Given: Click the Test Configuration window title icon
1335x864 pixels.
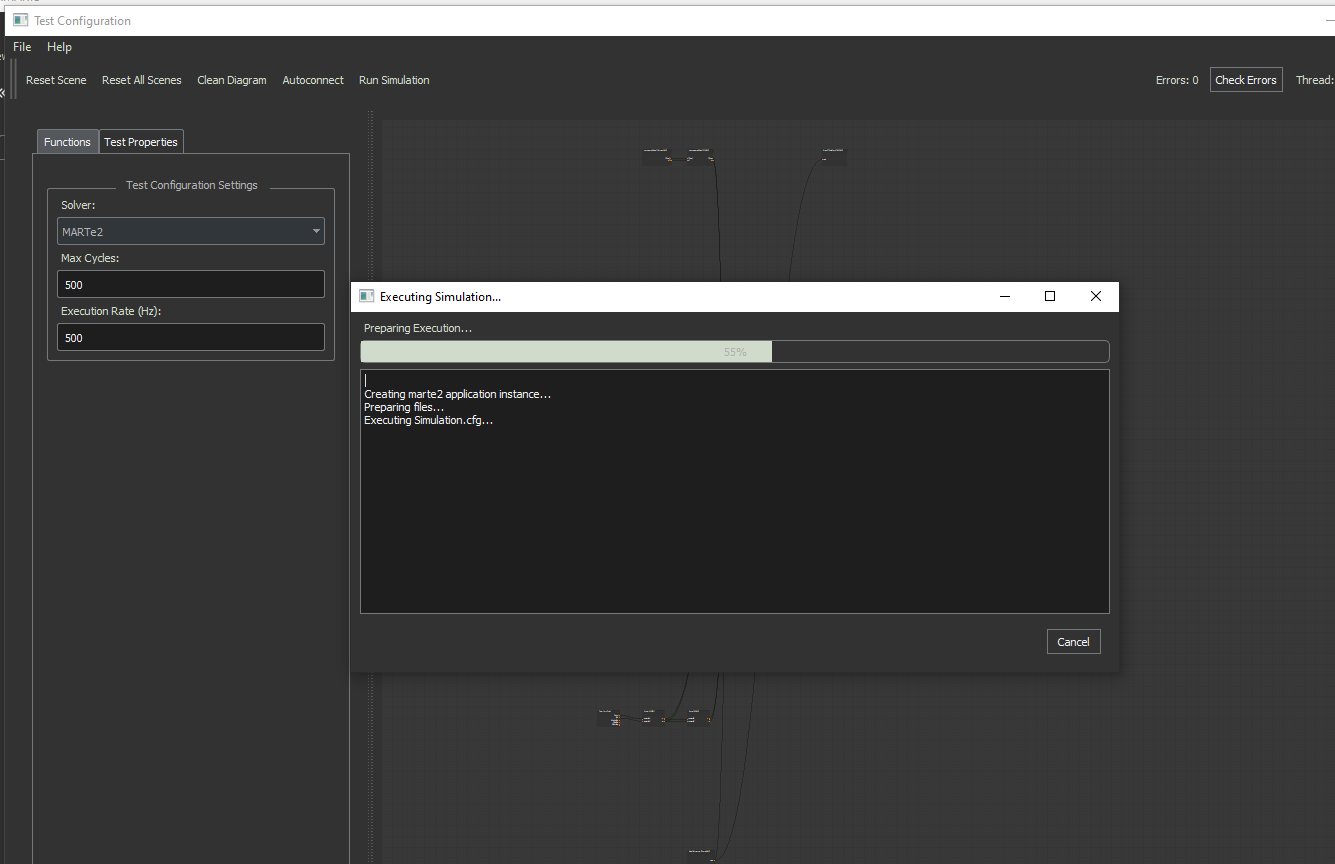Looking at the screenshot, I should (x=20, y=20).
